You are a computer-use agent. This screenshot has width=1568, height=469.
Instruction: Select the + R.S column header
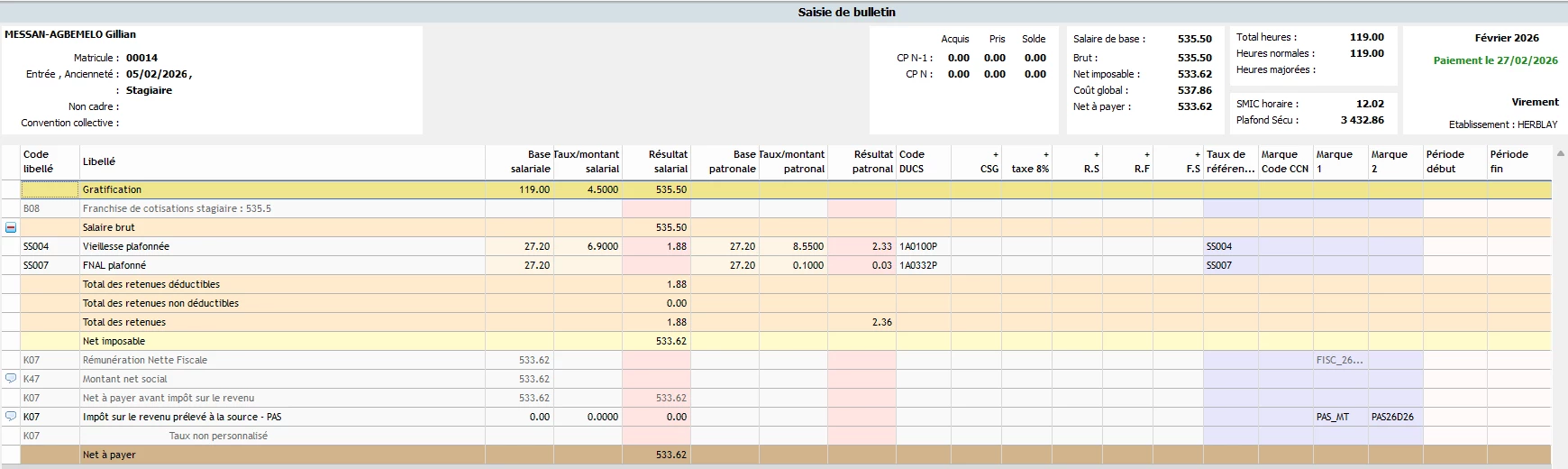pyautogui.click(x=1078, y=162)
